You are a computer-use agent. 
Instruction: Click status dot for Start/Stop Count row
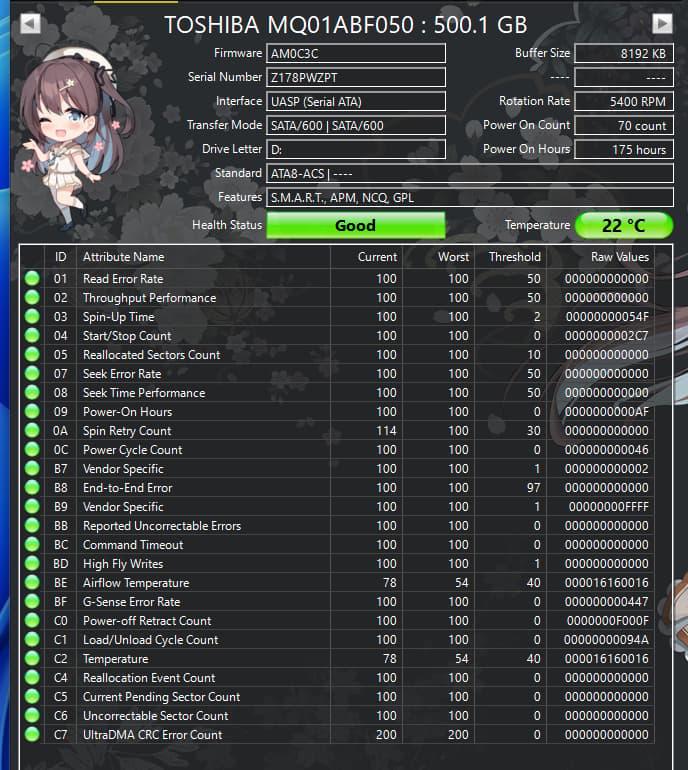(x=32, y=335)
